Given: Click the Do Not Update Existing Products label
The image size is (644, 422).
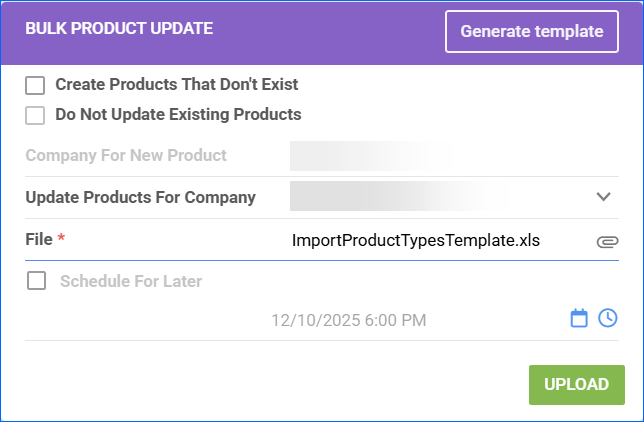Looking at the screenshot, I should click(x=178, y=114).
